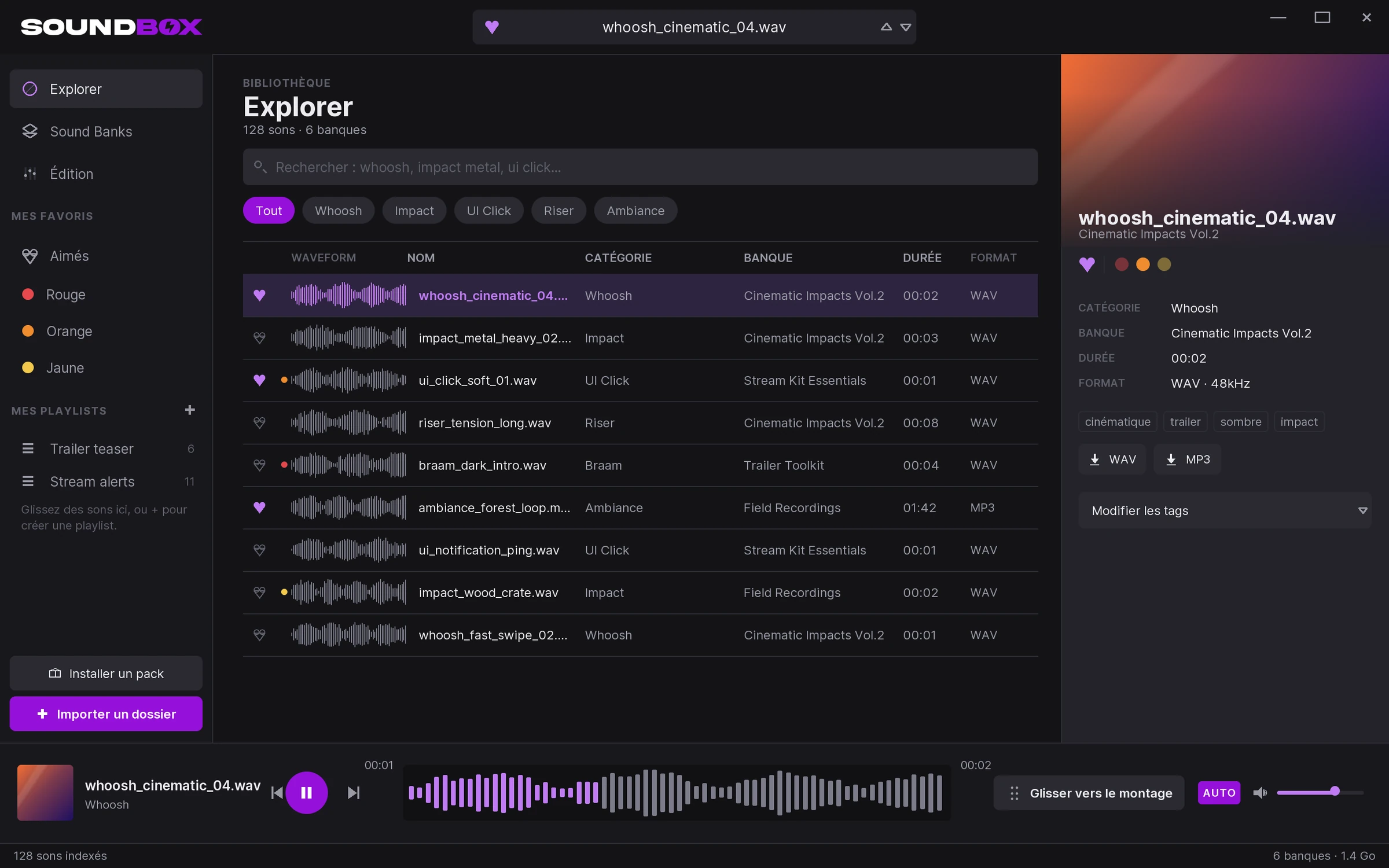The image size is (1389, 868).
Task: Like ui_notification_ping.wav row heart
Action: [x=259, y=550]
